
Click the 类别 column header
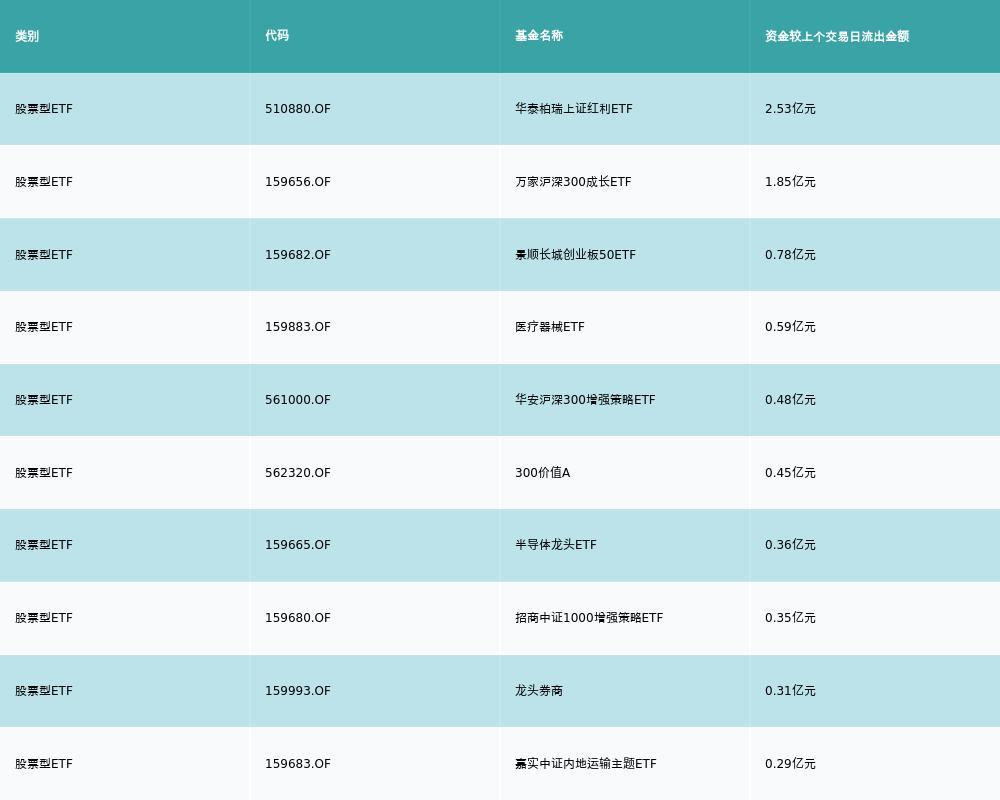point(27,36)
